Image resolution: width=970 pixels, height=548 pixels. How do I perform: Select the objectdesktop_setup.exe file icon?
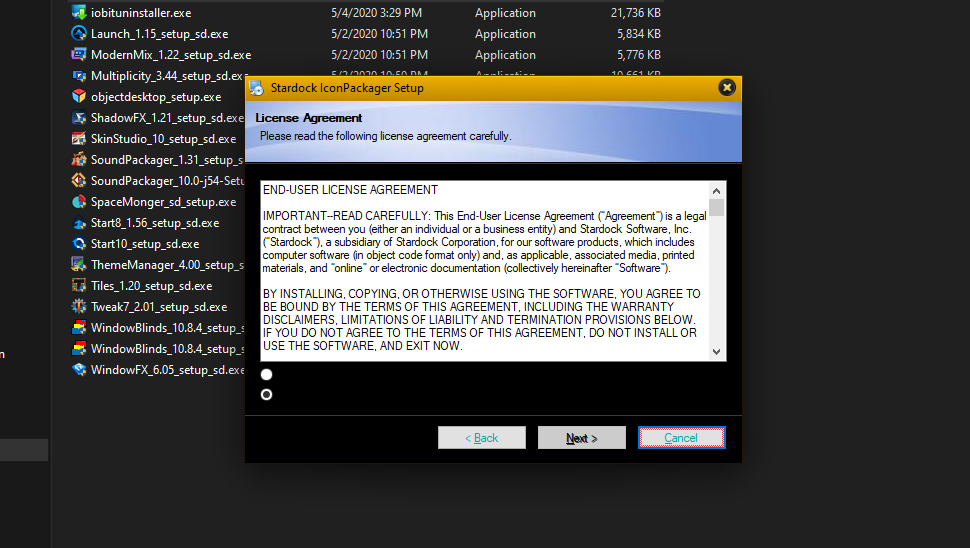[79, 97]
